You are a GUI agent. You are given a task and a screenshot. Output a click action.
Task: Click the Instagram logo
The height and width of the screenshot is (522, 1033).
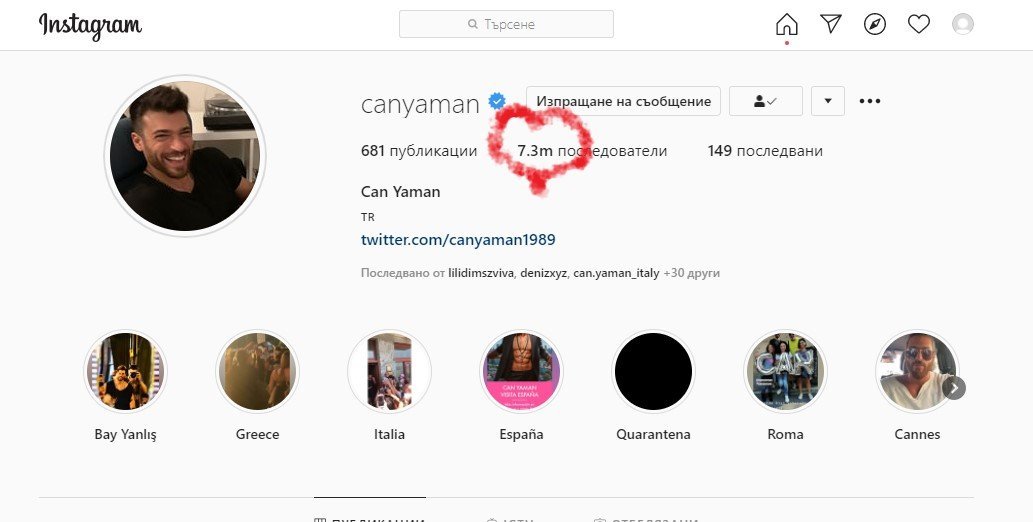click(x=90, y=26)
